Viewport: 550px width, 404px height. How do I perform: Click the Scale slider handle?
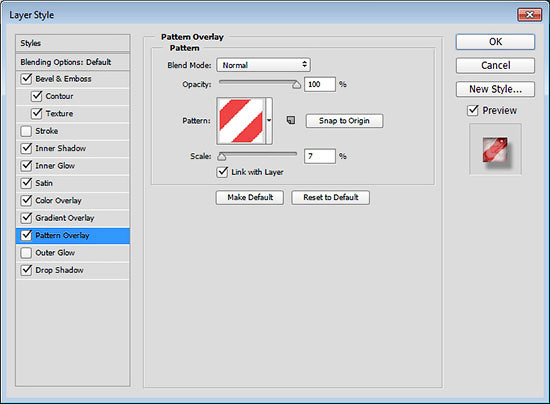[222, 156]
